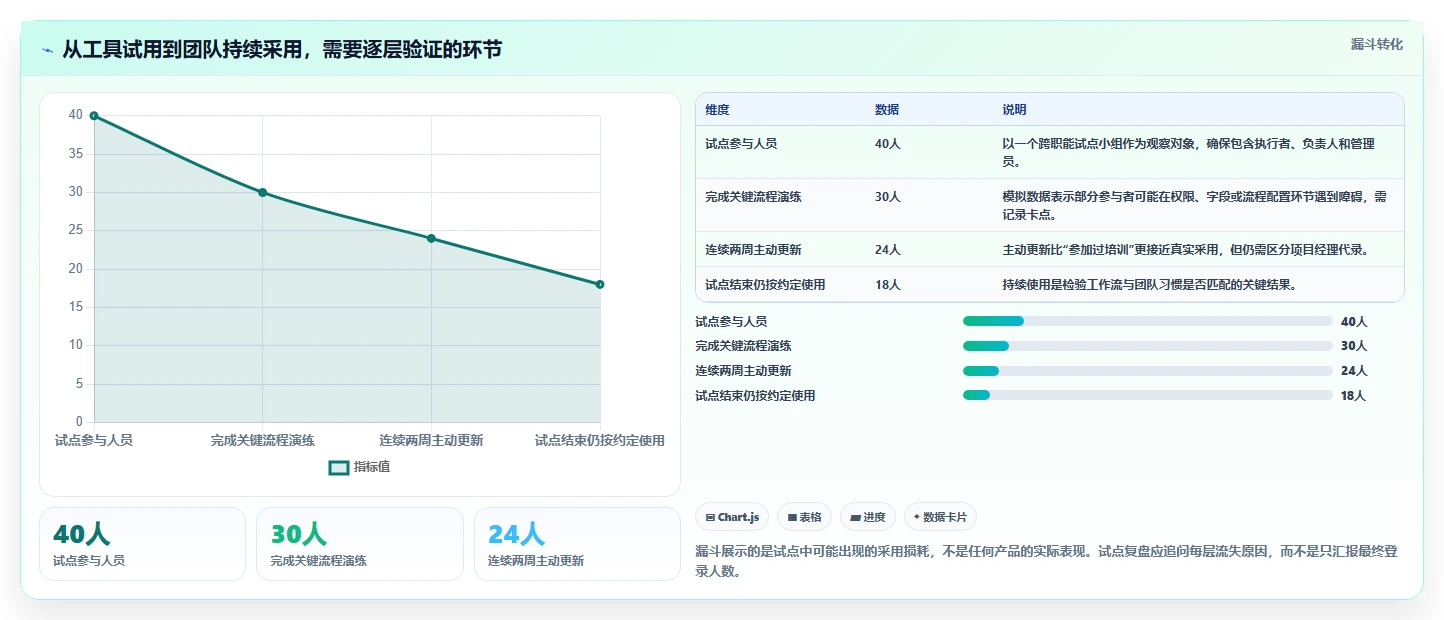Click the 完成关键流程演练 x-axis chart label
This screenshot has width=1444, height=620.
(x=263, y=440)
